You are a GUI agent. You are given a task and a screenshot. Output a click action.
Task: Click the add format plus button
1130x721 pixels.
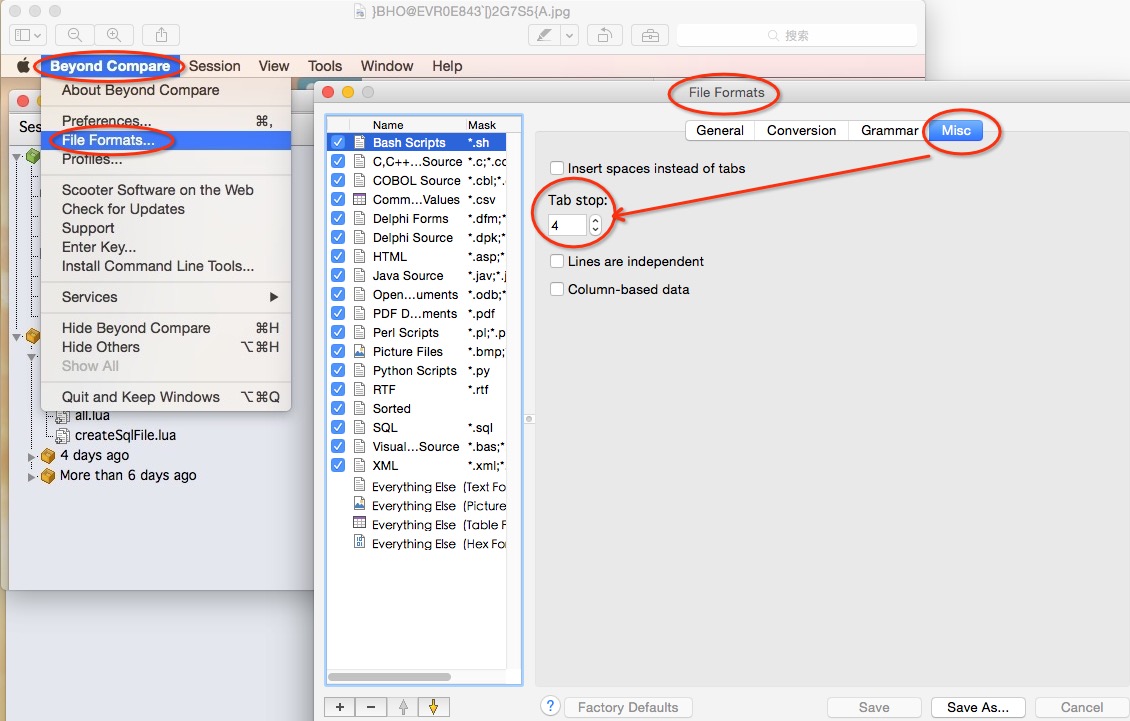(x=339, y=707)
